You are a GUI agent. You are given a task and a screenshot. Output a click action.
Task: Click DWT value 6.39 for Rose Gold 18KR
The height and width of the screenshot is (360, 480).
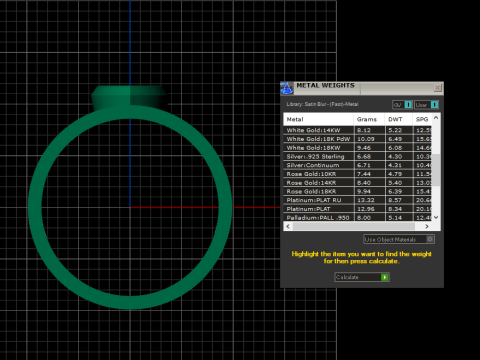(x=395, y=191)
